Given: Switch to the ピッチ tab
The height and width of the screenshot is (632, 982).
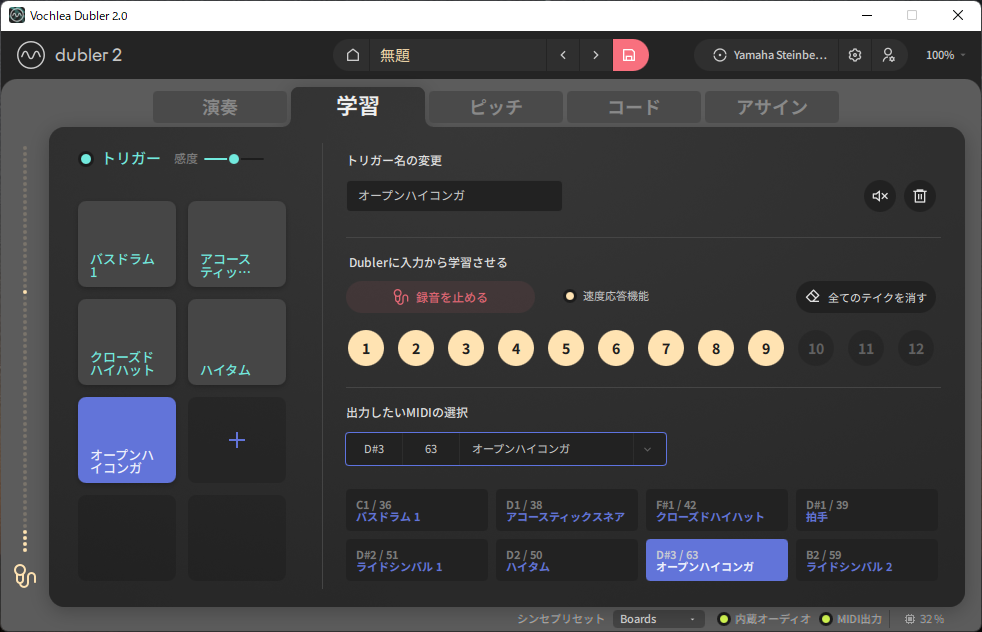Looking at the screenshot, I should (496, 107).
